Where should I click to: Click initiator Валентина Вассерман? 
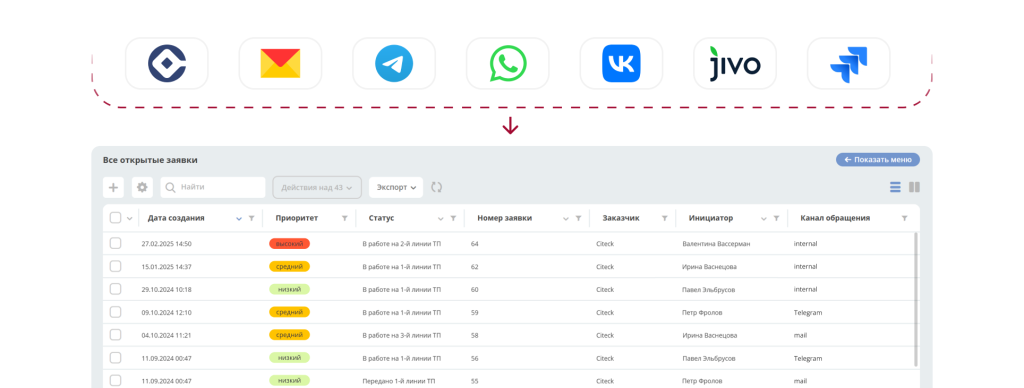point(716,244)
